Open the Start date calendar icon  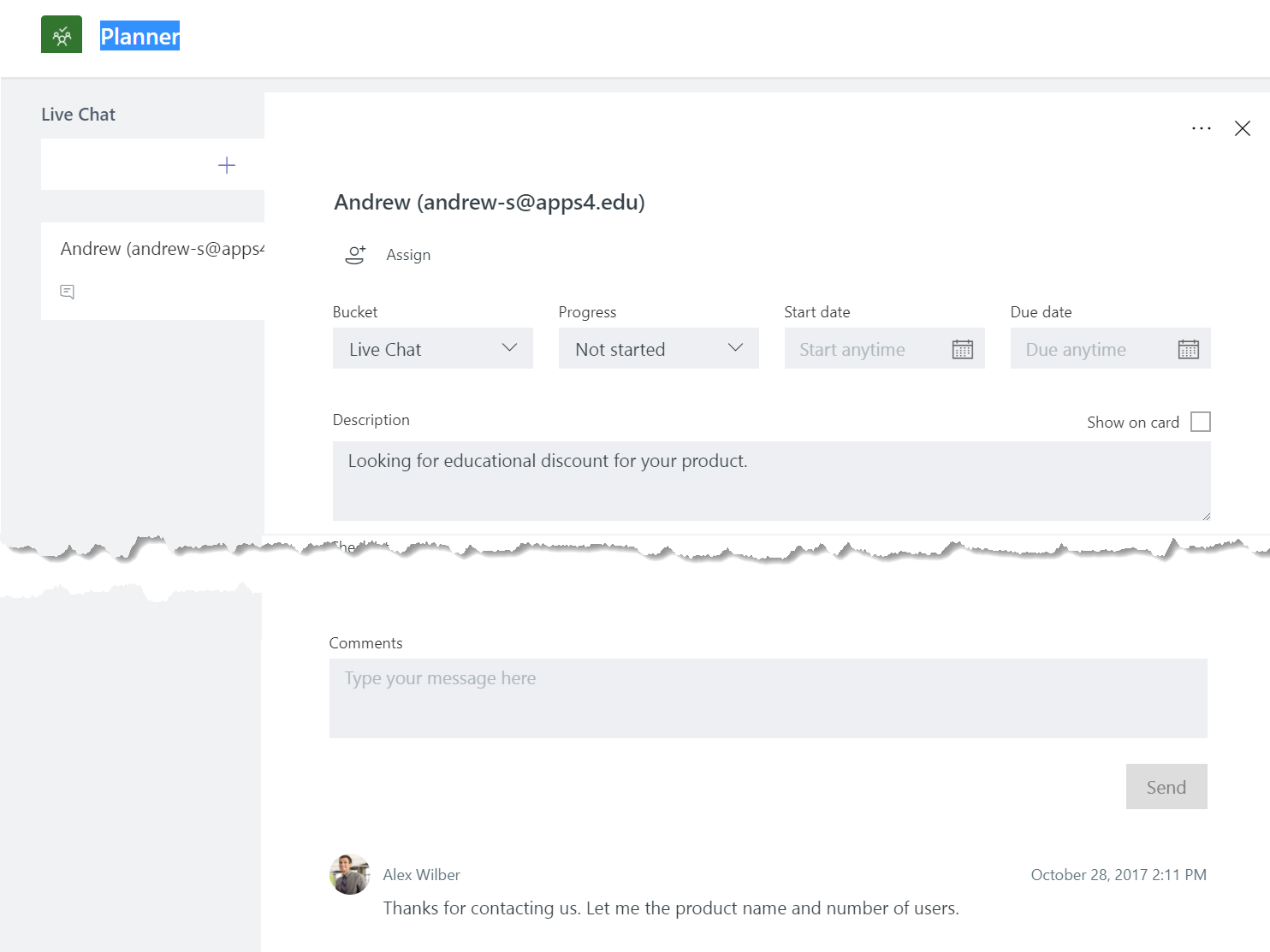pyautogui.click(x=963, y=349)
